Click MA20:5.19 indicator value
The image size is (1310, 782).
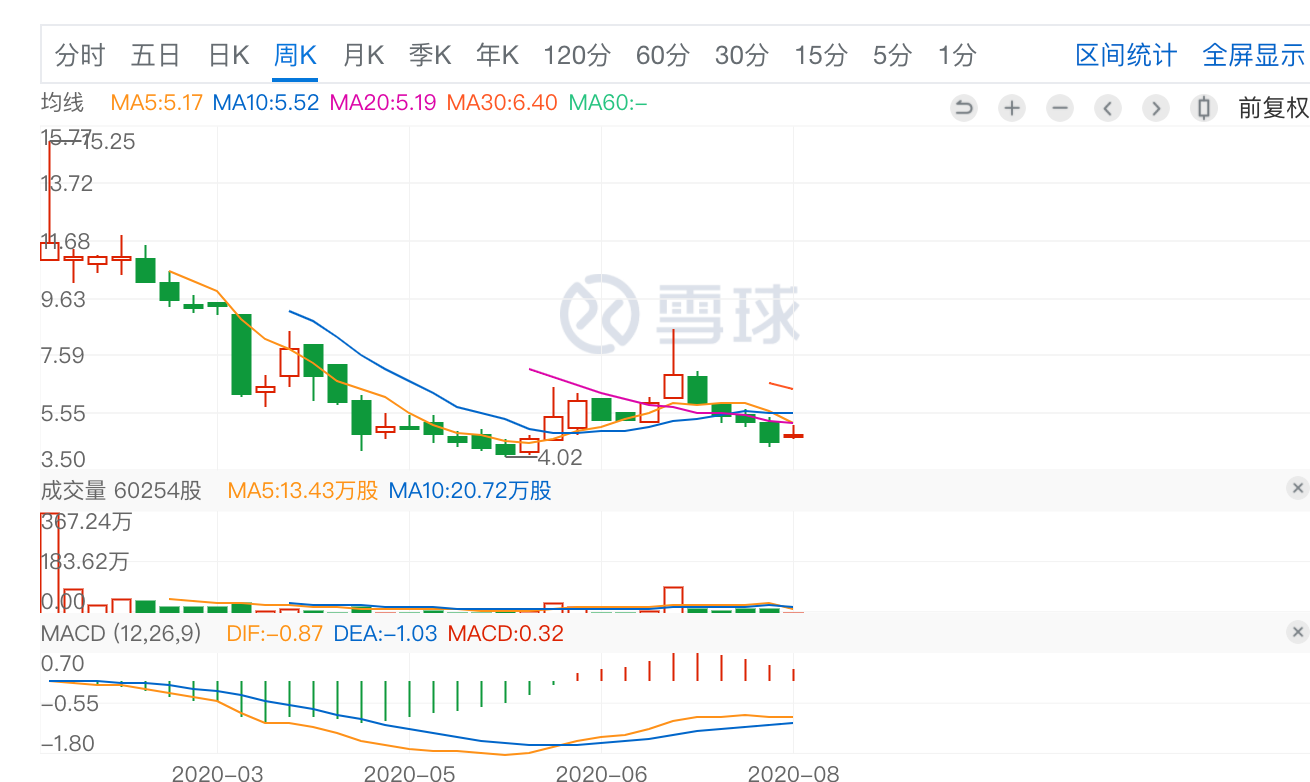(383, 102)
